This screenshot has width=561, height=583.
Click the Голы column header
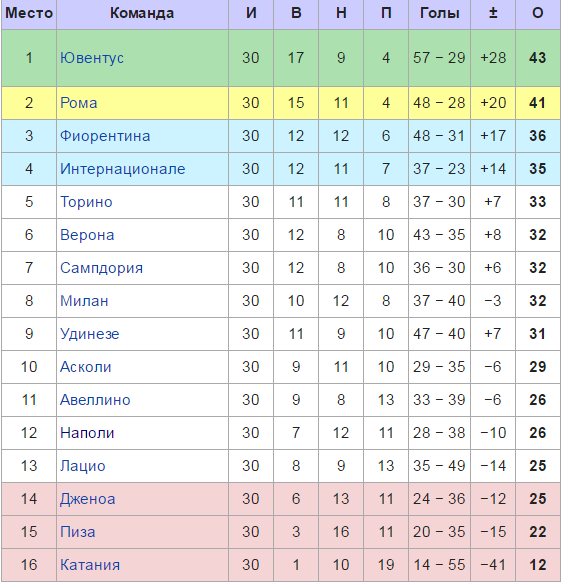coord(439,13)
